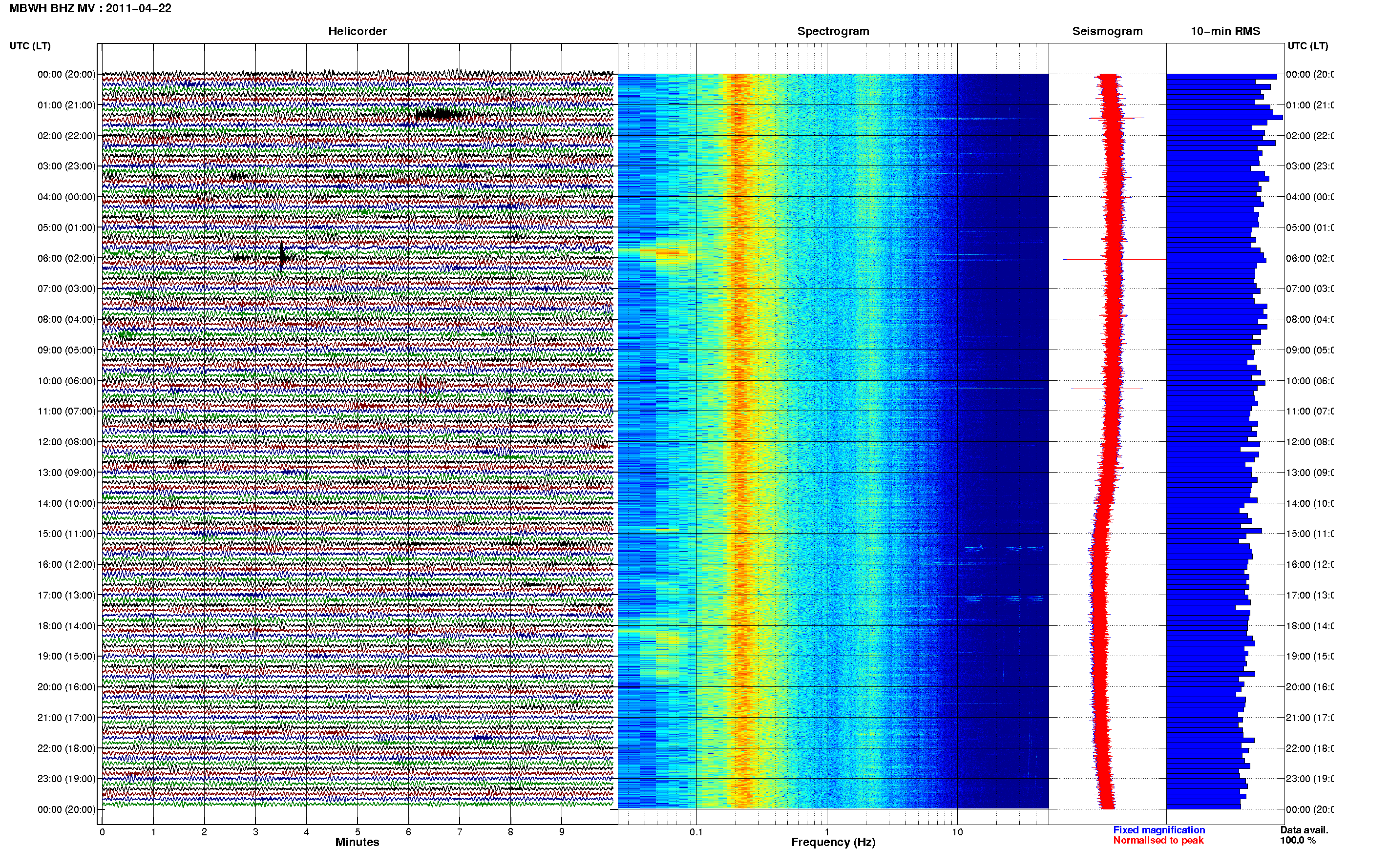This screenshot has width=1389, height=868.
Task: Click the left 'UTC (LT)' axis label
Action: 30,46
